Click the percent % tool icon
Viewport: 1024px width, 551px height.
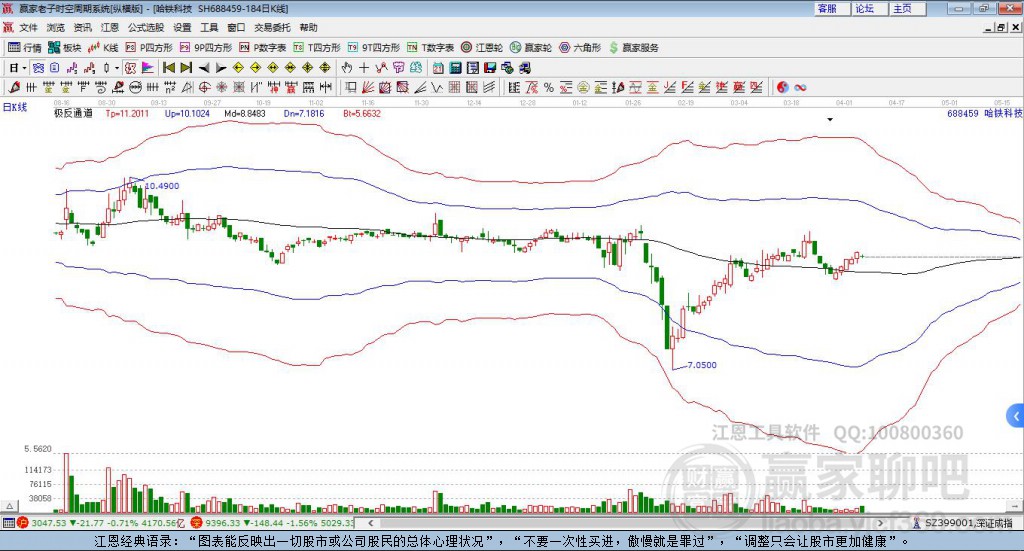point(549,87)
